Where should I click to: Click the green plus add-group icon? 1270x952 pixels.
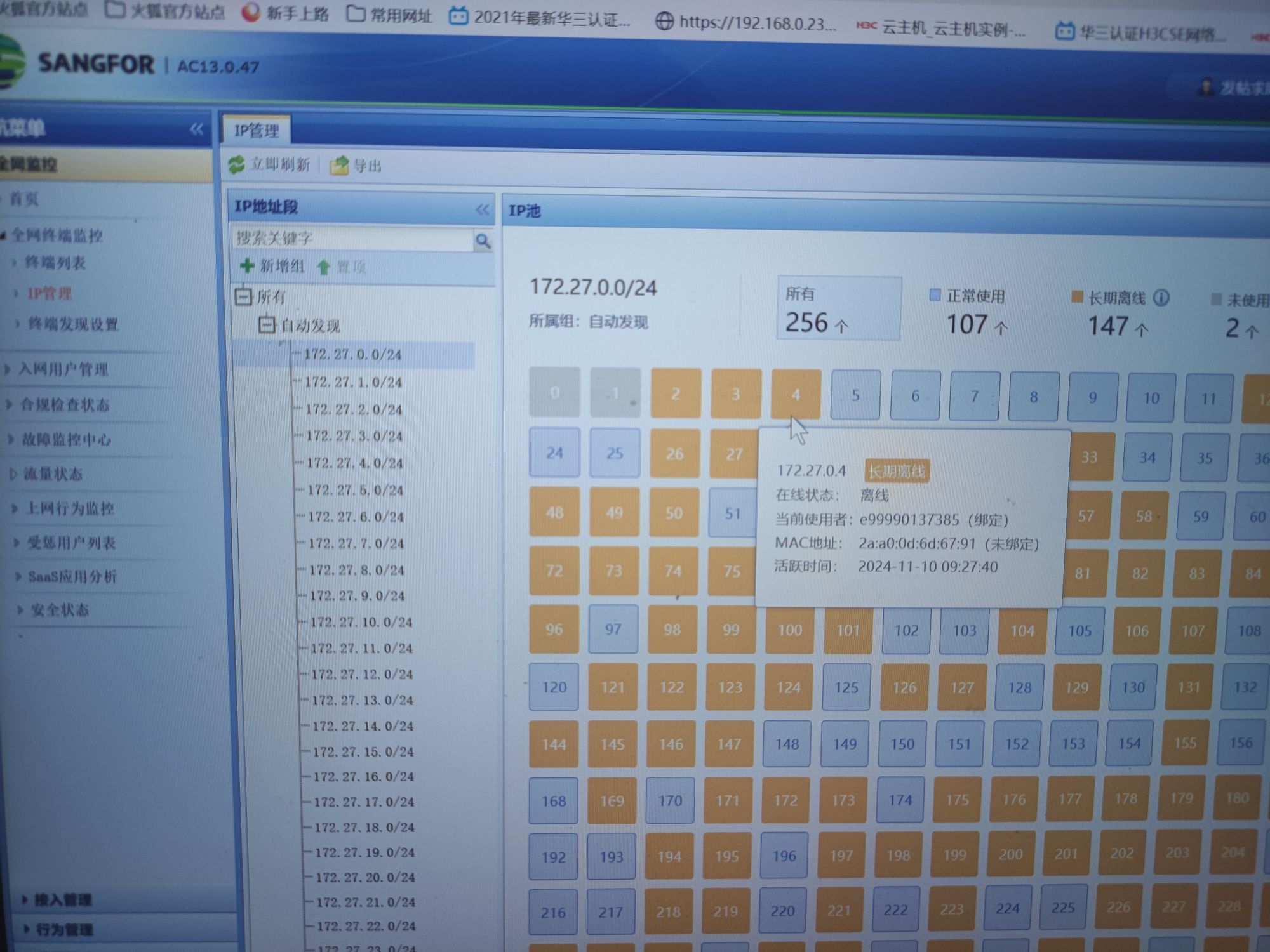(x=247, y=265)
